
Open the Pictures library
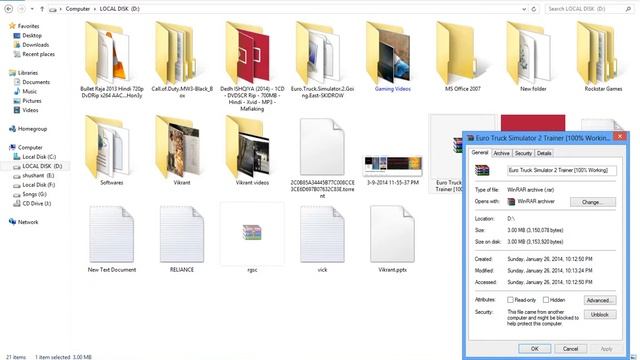point(32,101)
